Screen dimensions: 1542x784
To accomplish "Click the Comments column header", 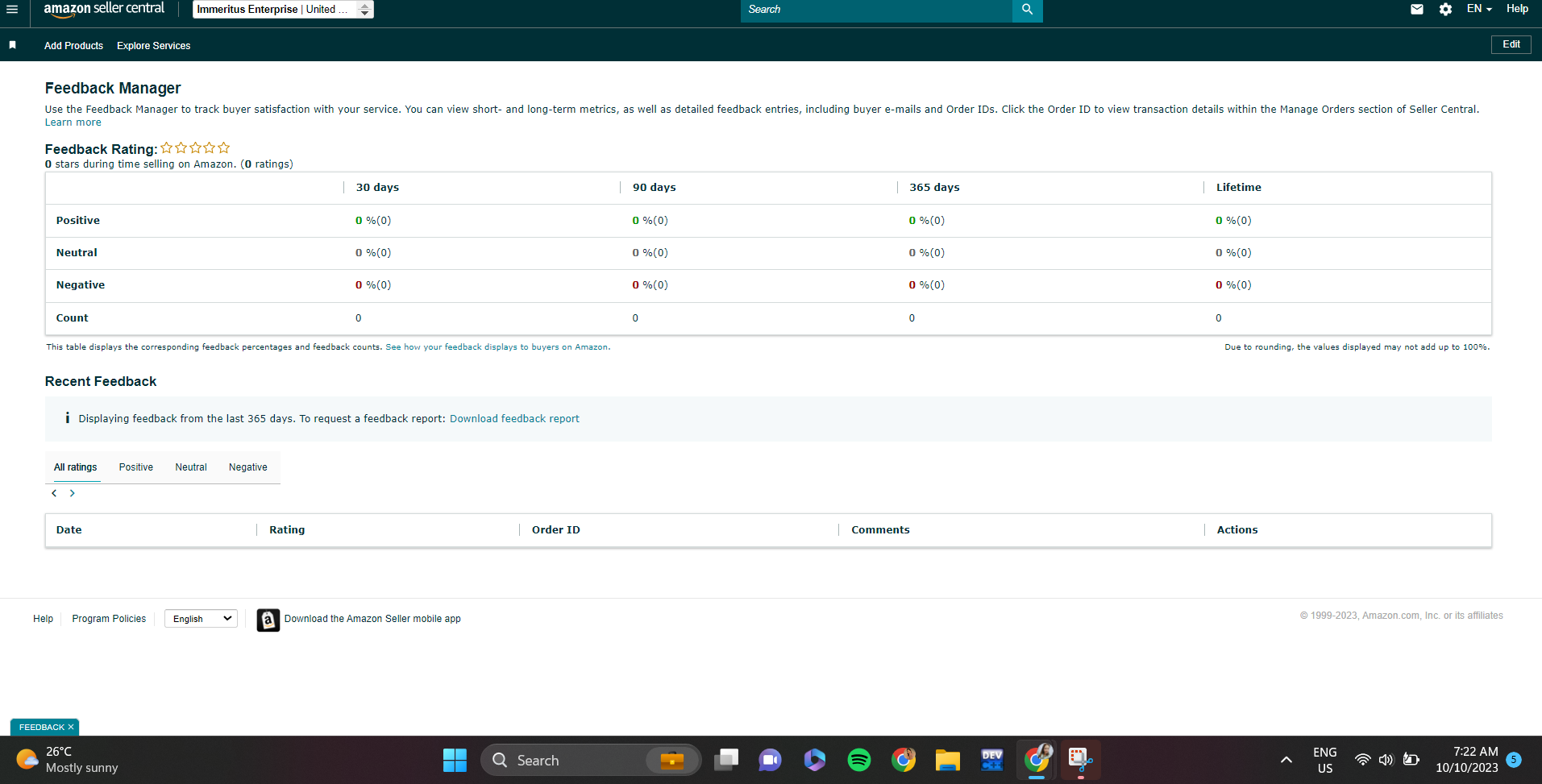I will pos(880,530).
